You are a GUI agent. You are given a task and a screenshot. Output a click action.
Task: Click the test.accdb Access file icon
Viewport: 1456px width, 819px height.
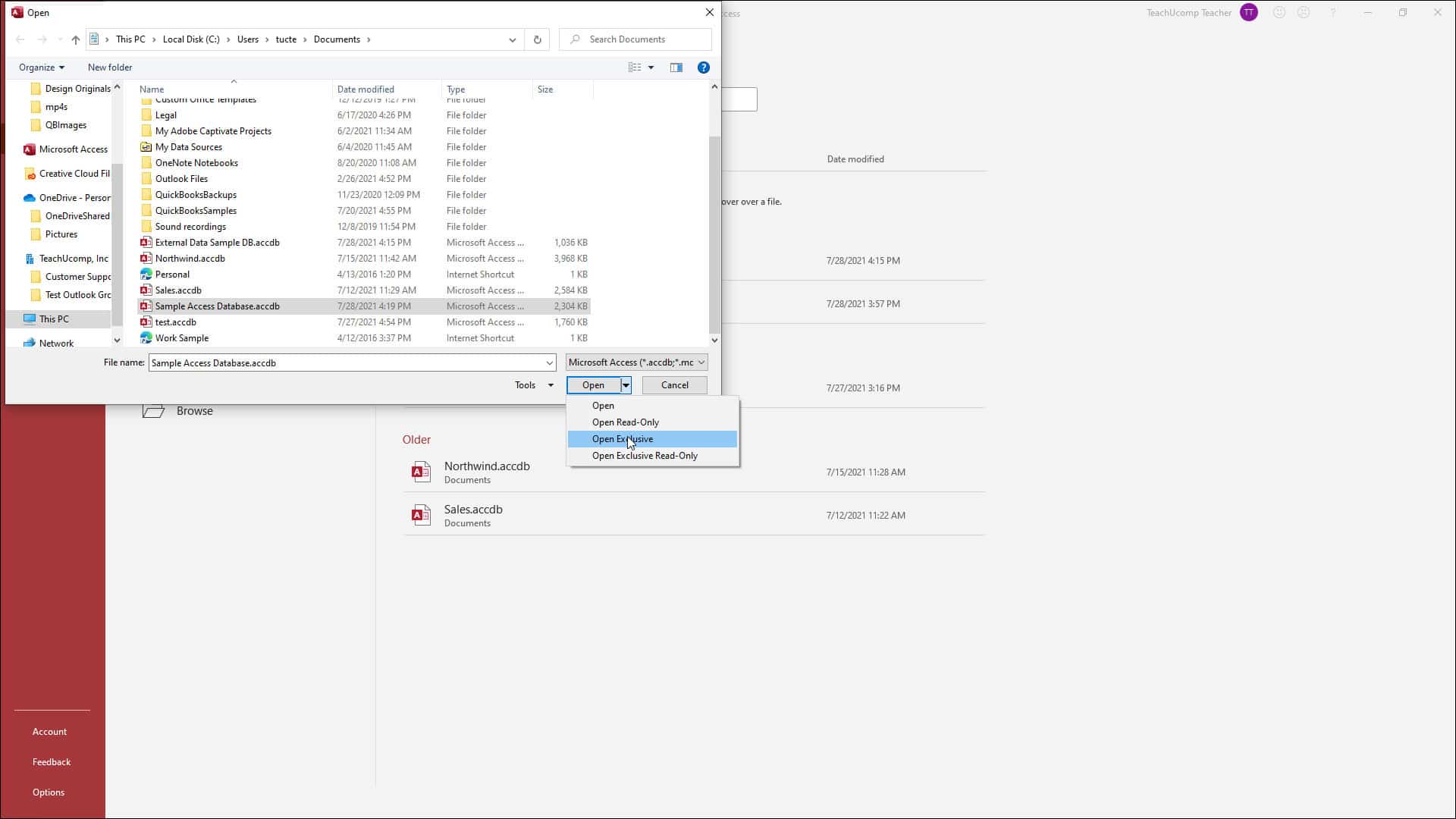[x=146, y=322]
